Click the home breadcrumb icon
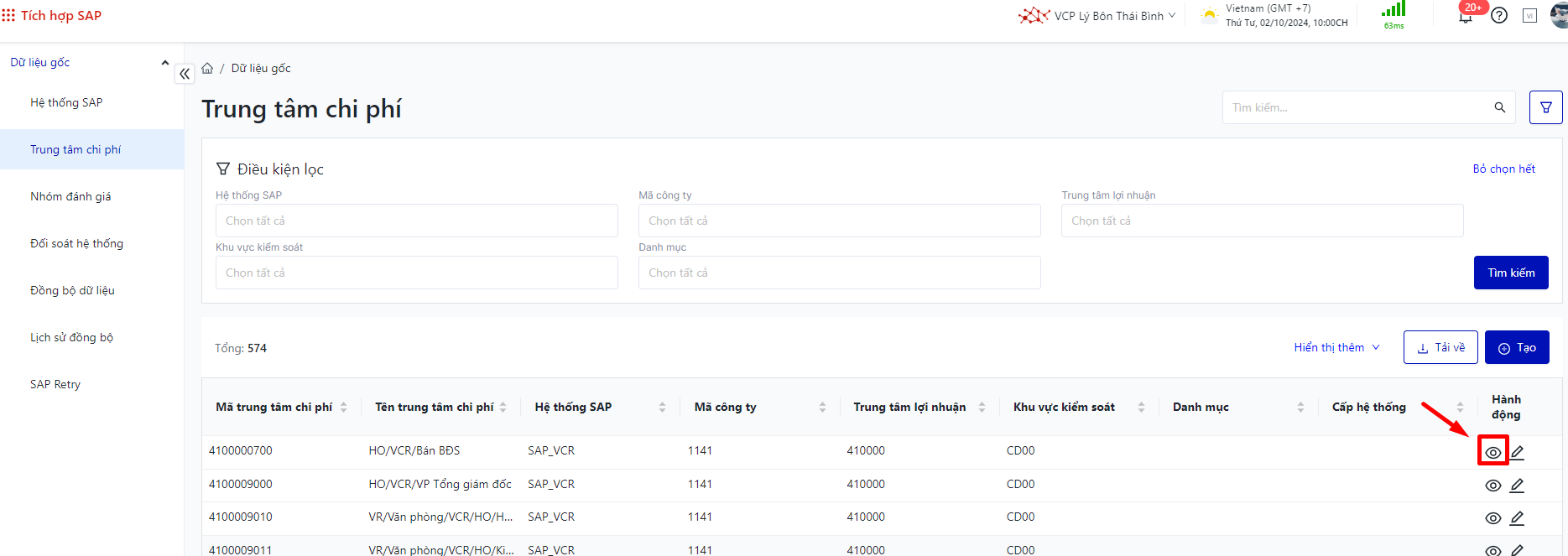 pos(207,68)
